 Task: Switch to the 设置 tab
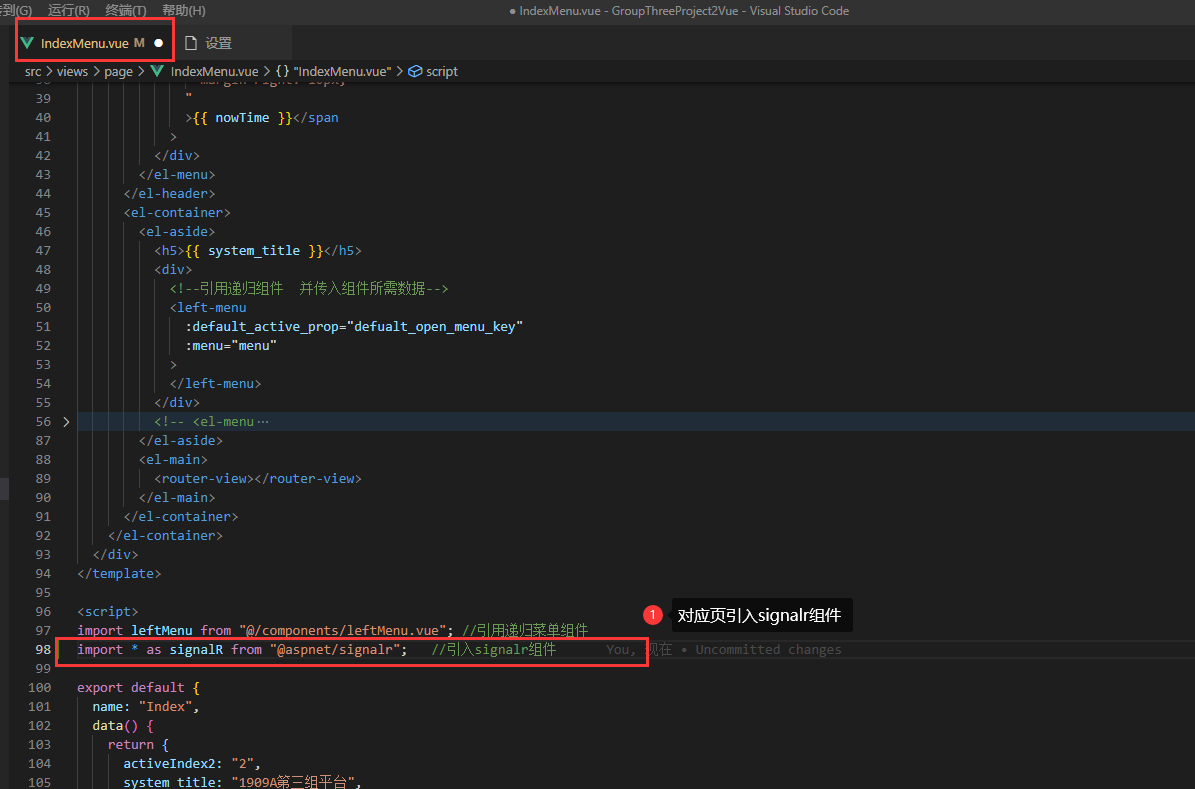[x=218, y=43]
